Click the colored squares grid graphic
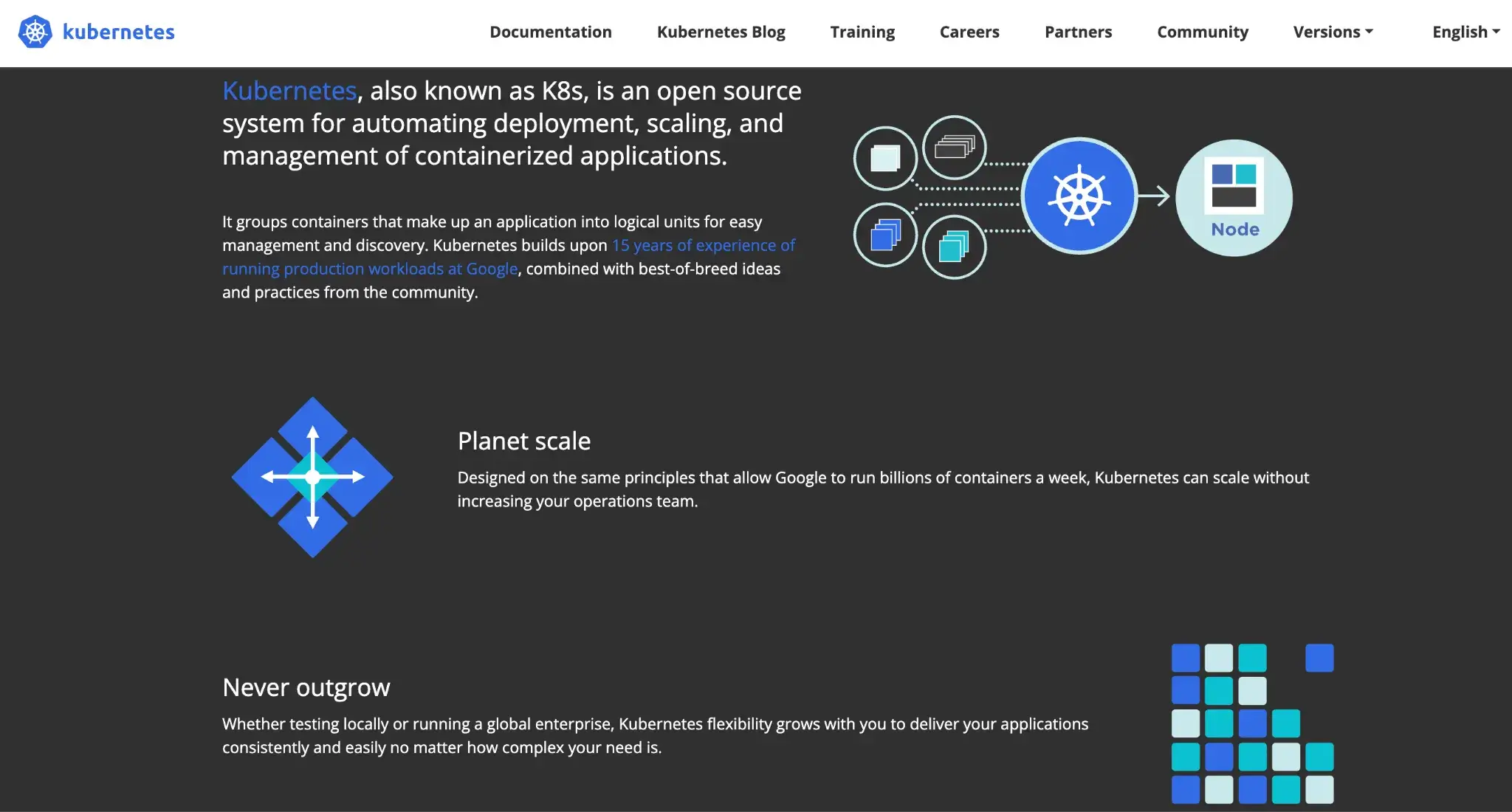This screenshot has height=812, width=1512. coord(1252,723)
